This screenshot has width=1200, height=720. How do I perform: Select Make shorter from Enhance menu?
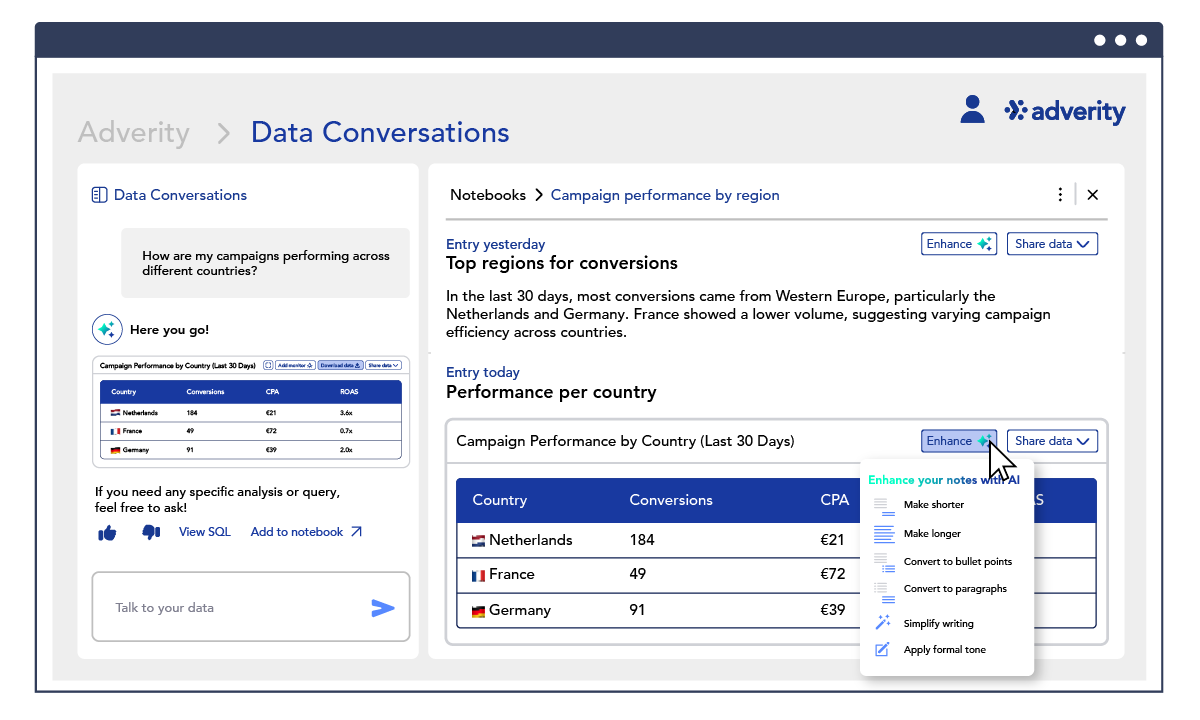[x=933, y=505]
